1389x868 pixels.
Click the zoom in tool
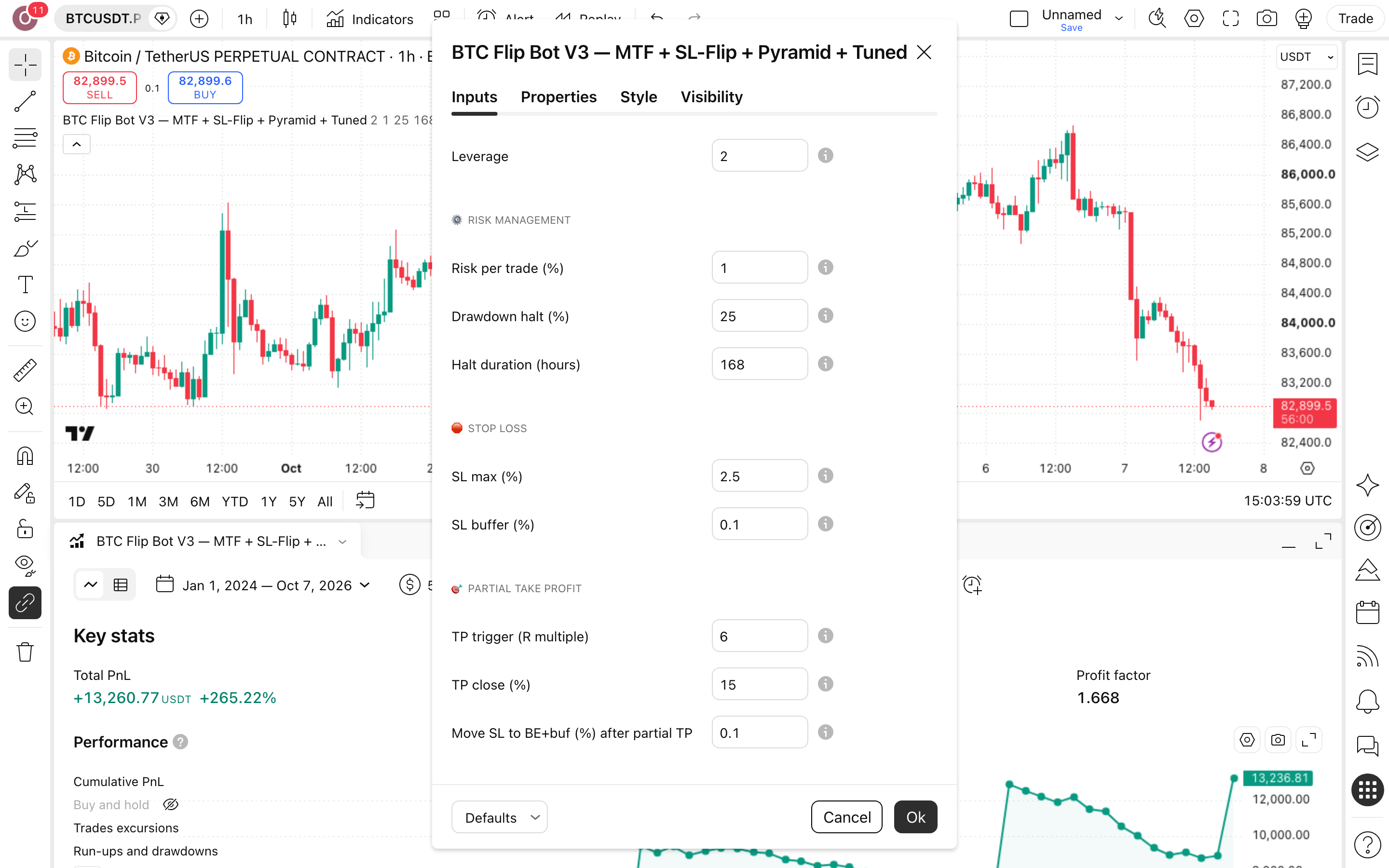25,407
